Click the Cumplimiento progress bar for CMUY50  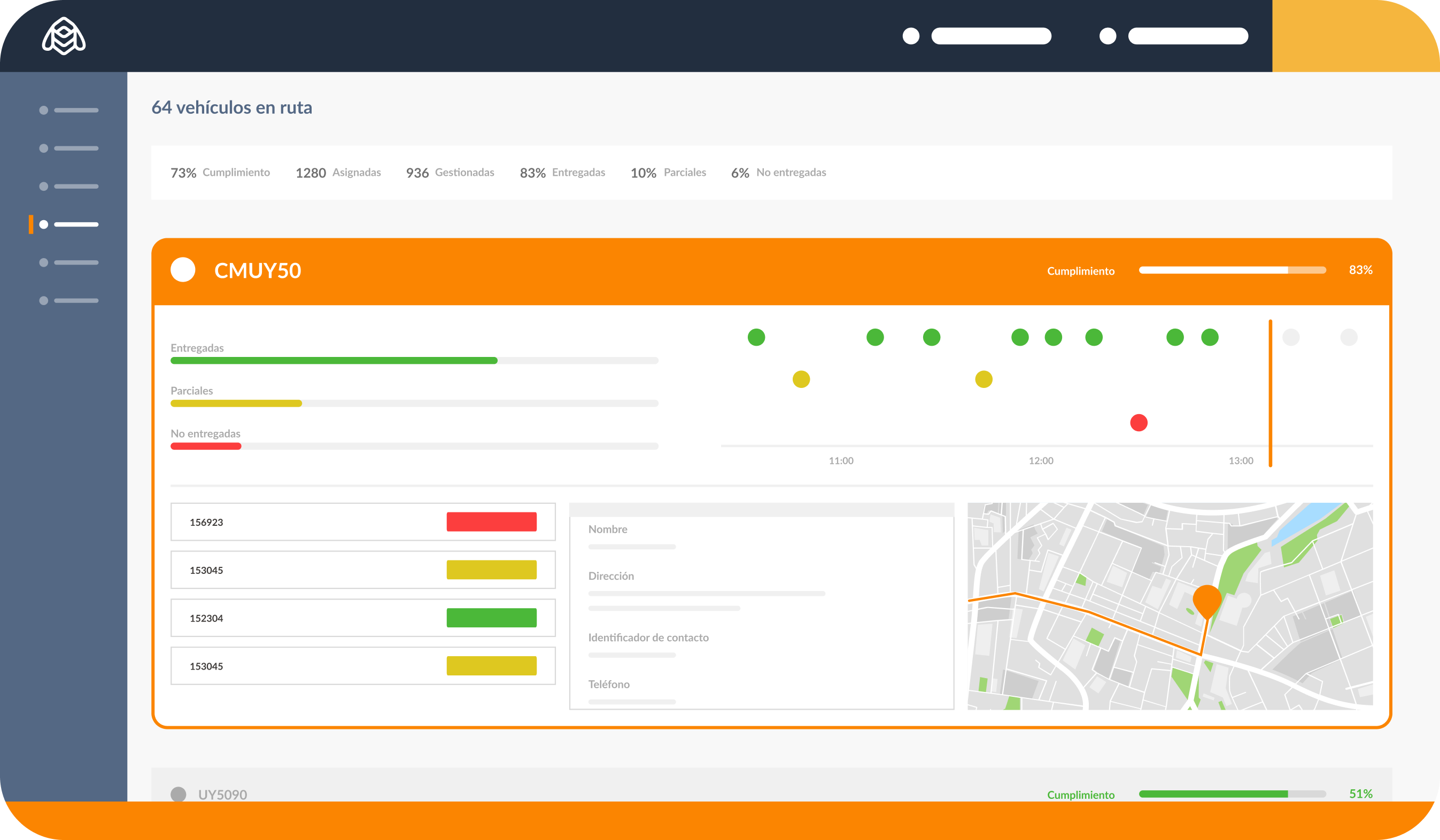tap(1233, 270)
